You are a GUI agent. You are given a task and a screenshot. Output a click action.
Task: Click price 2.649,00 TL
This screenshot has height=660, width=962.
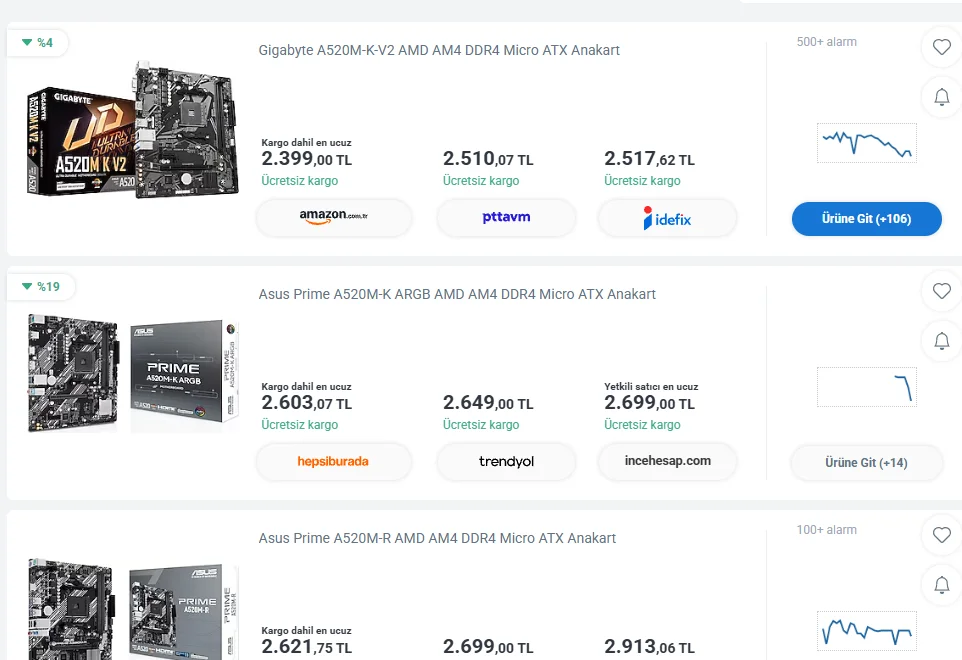(488, 403)
